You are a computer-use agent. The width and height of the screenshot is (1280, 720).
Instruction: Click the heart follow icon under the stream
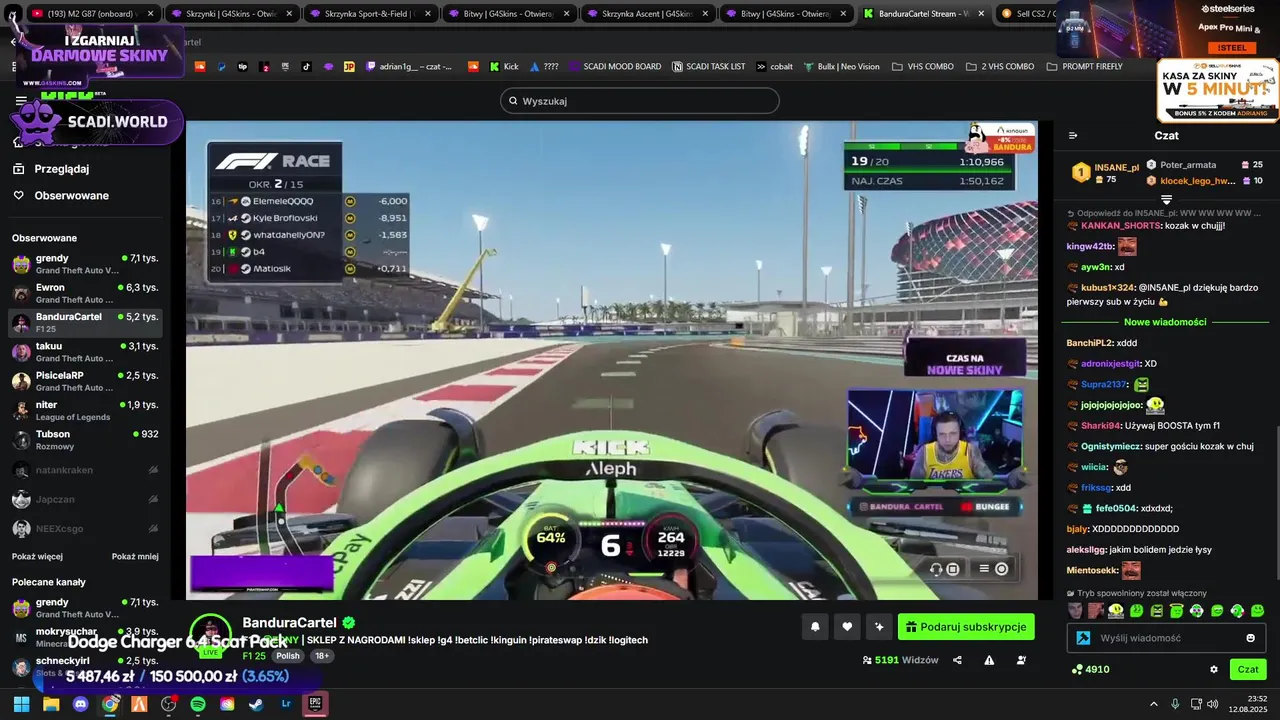[847, 627]
